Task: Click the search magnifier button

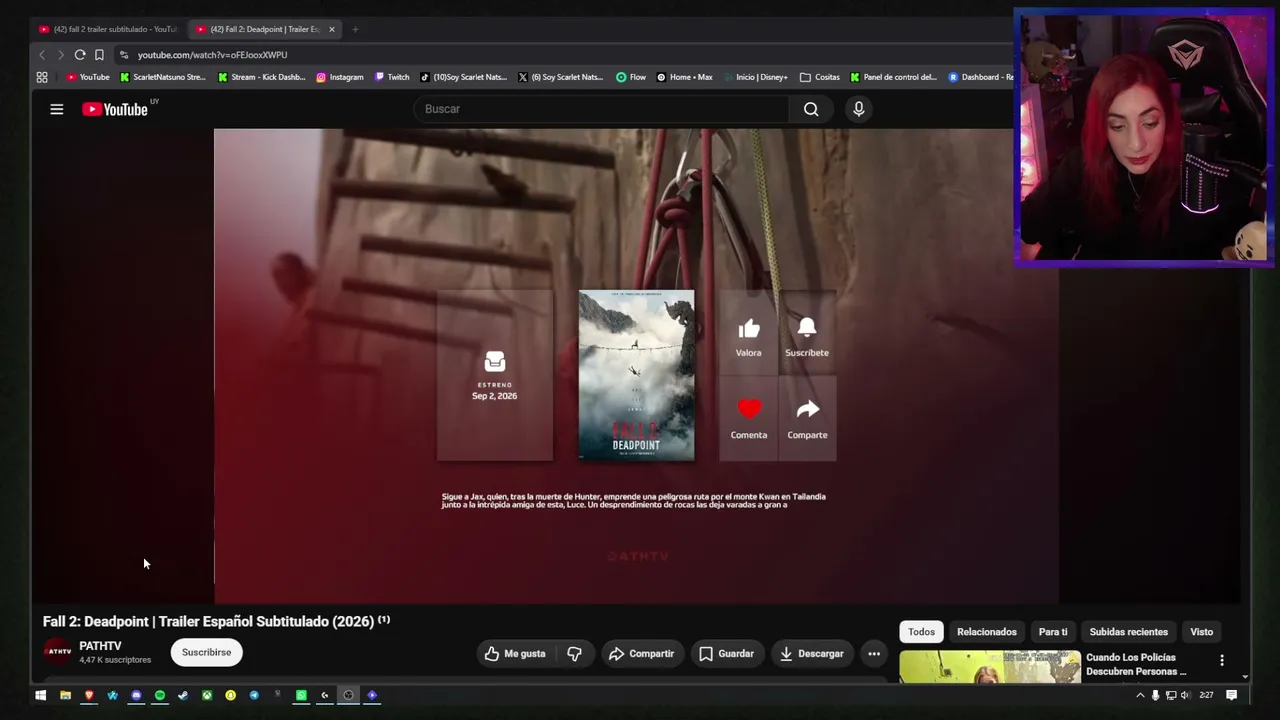Action: [x=811, y=109]
